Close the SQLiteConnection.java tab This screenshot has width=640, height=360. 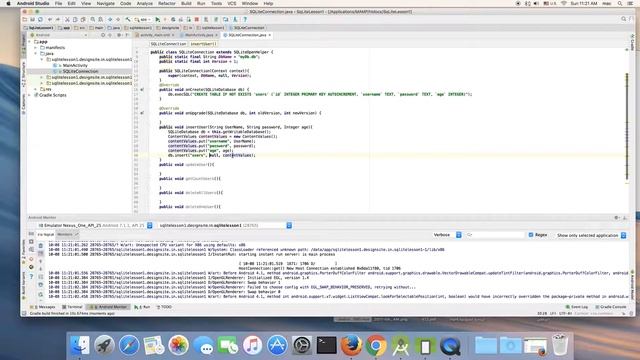pyautogui.click(x=270, y=35)
